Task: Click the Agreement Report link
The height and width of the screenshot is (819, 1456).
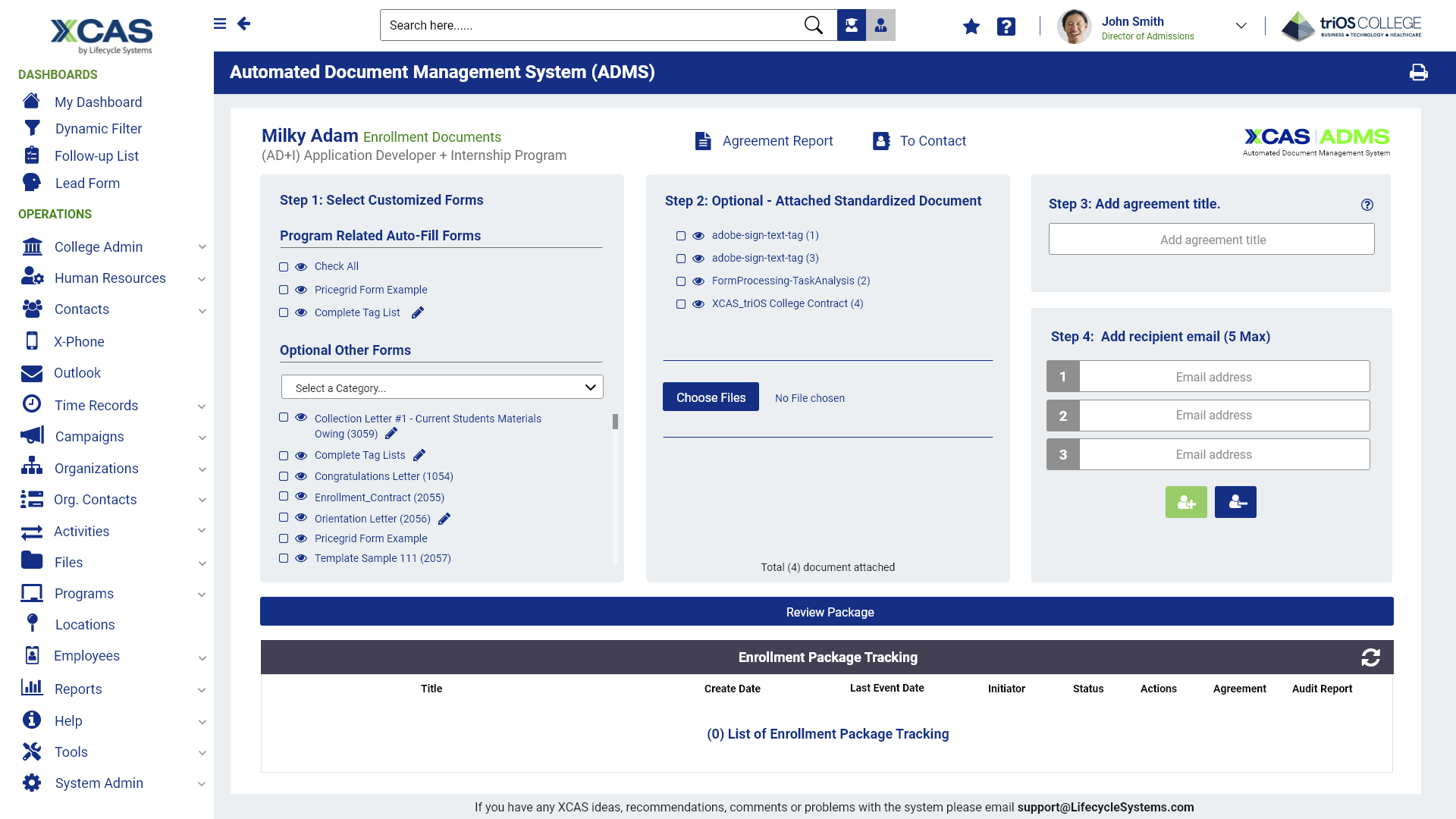Action: point(777,141)
